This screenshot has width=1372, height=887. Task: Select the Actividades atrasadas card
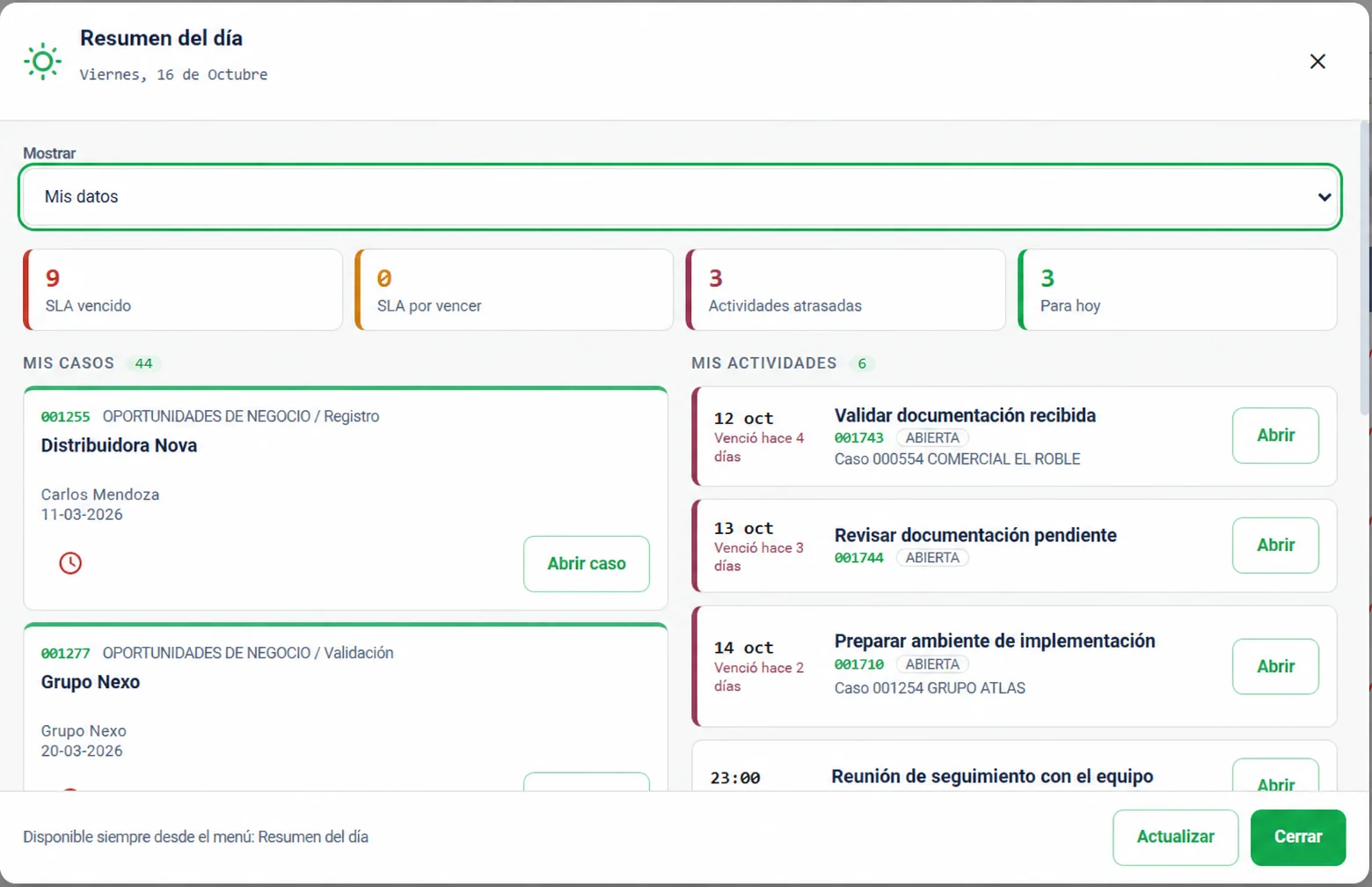coord(846,290)
